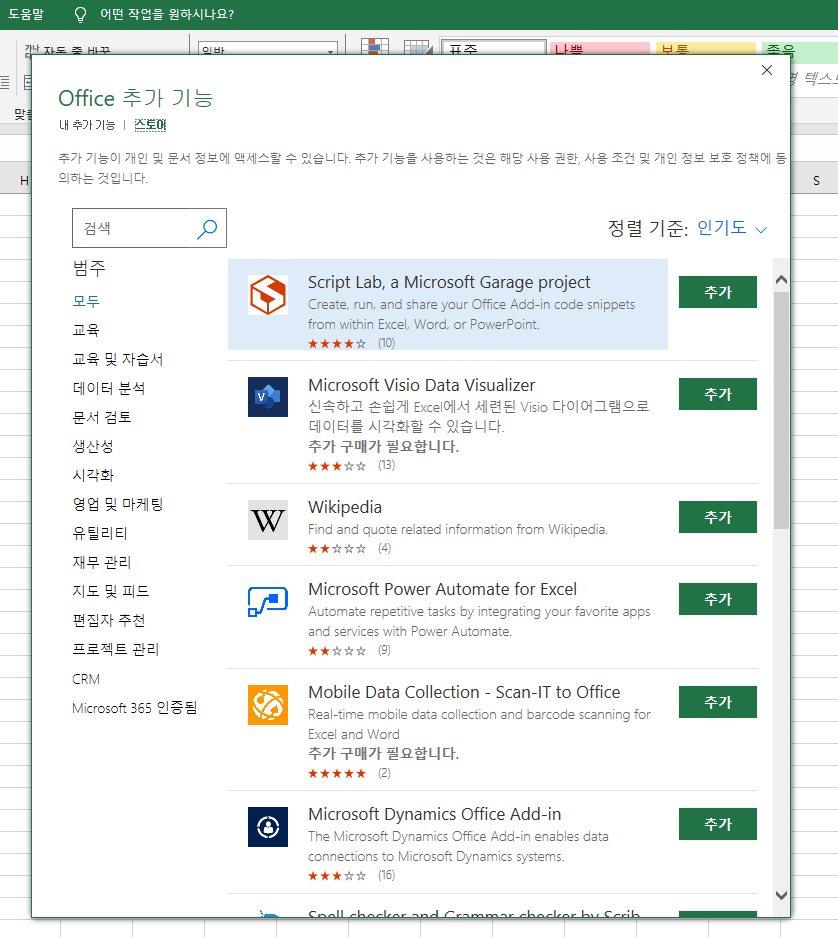Click the add-in list scroll up arrow
This screenshot has height=937, width=838.
pos(781,280)
